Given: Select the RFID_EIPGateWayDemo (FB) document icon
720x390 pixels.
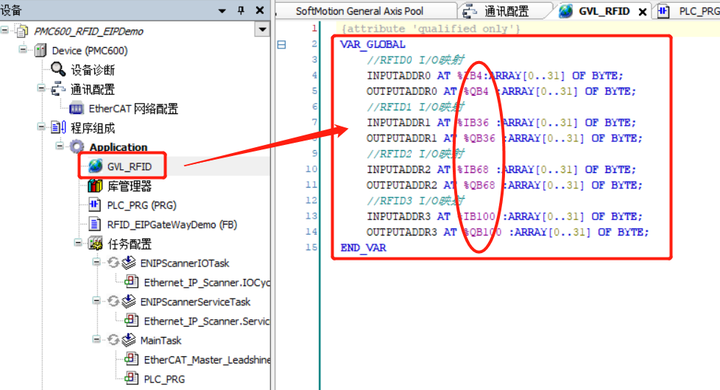Looking at the screenshot, I should tap(95, 224).
